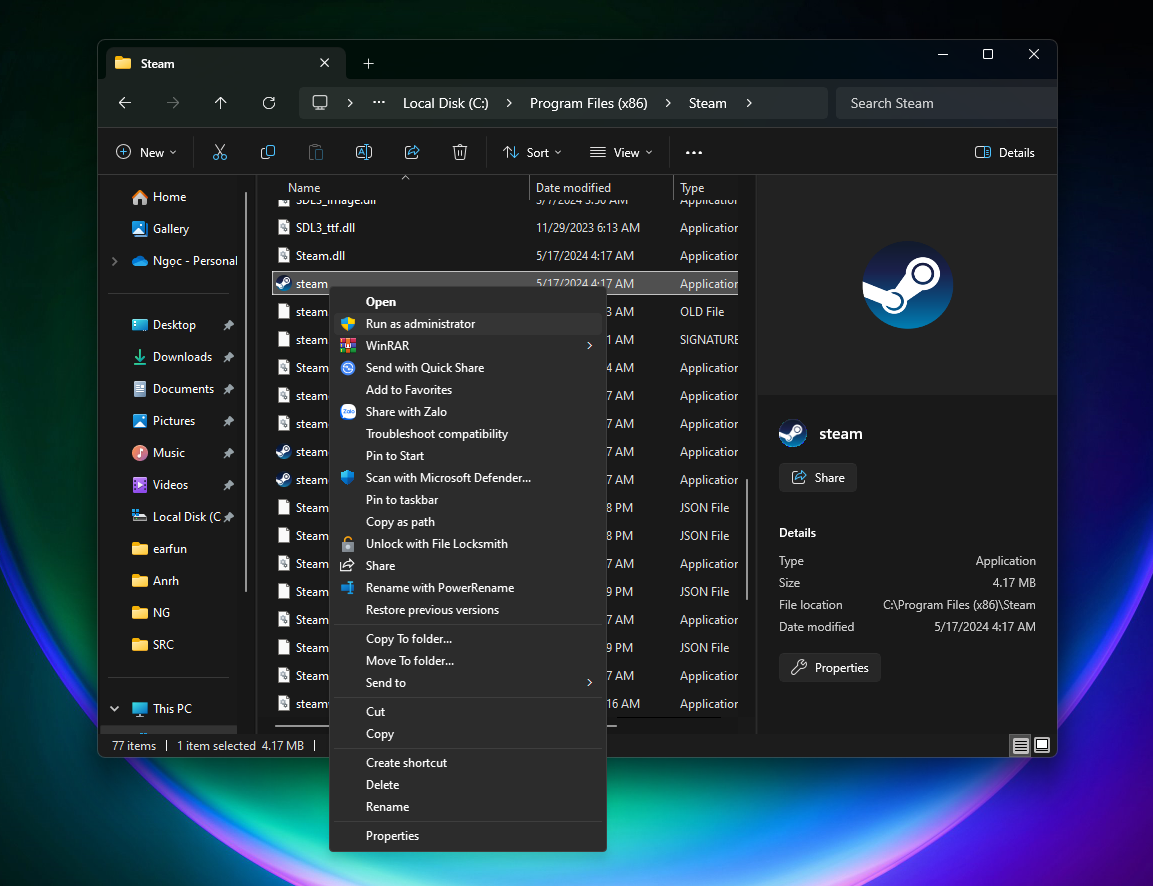Click the Microsoft Defender shield icon
Screen dimensions: 1153x886
tap(348, 478)
